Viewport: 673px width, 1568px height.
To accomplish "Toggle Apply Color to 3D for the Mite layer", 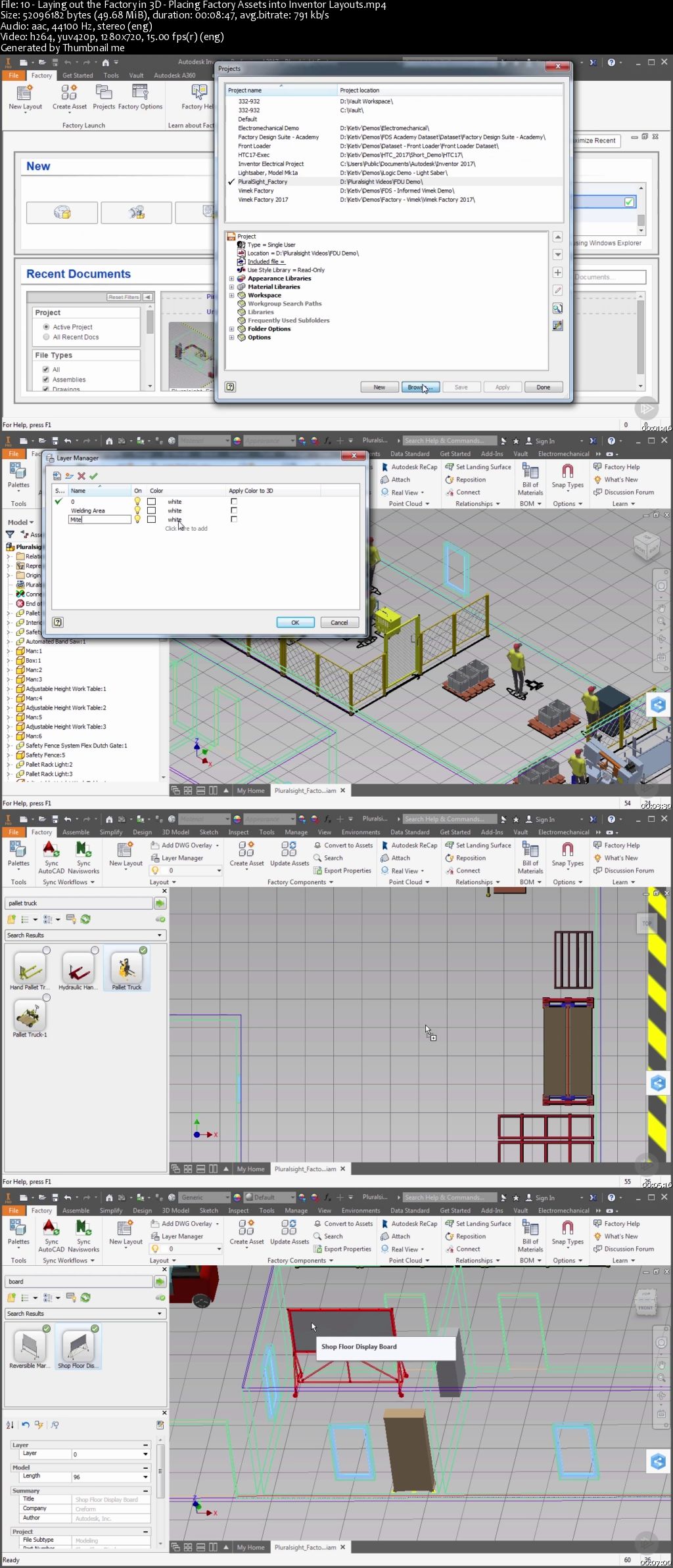I will pyautogui.click(x=234, y=520).
